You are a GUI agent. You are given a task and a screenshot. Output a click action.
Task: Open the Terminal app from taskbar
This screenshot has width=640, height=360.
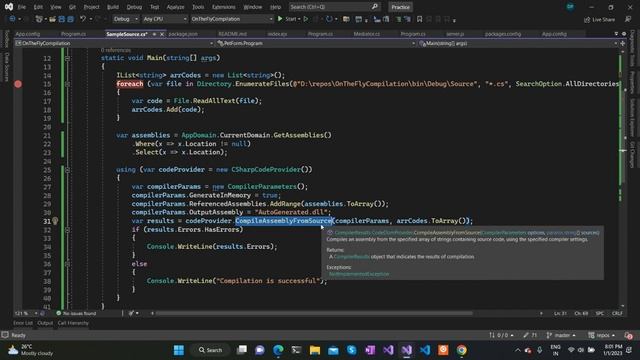[296, 350]
